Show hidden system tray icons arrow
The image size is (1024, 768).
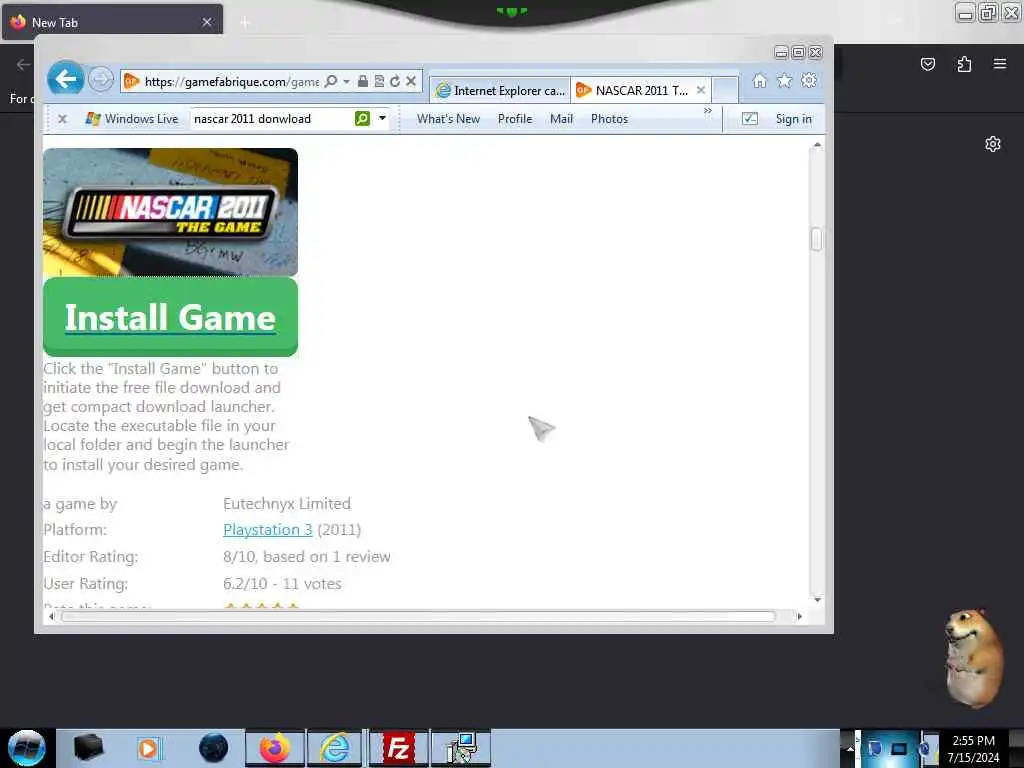tap(850, 748)
